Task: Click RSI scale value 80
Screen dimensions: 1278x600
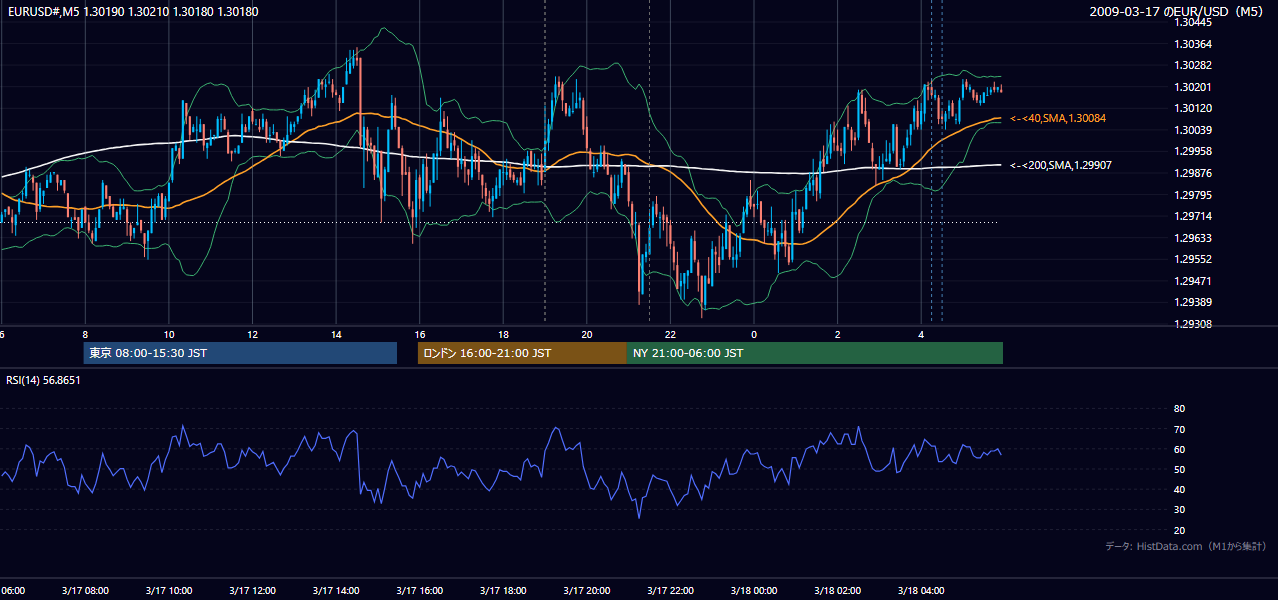Action: click(1179, 409)
